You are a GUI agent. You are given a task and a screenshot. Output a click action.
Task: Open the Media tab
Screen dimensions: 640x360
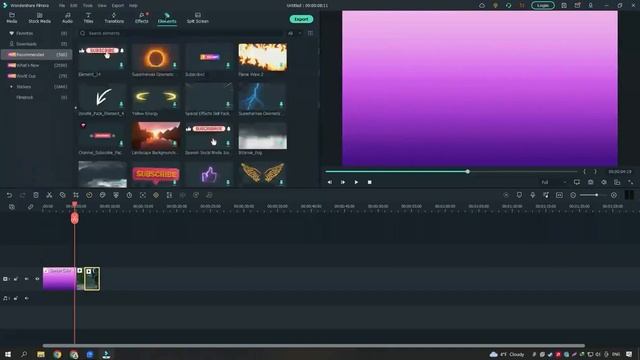11,18
